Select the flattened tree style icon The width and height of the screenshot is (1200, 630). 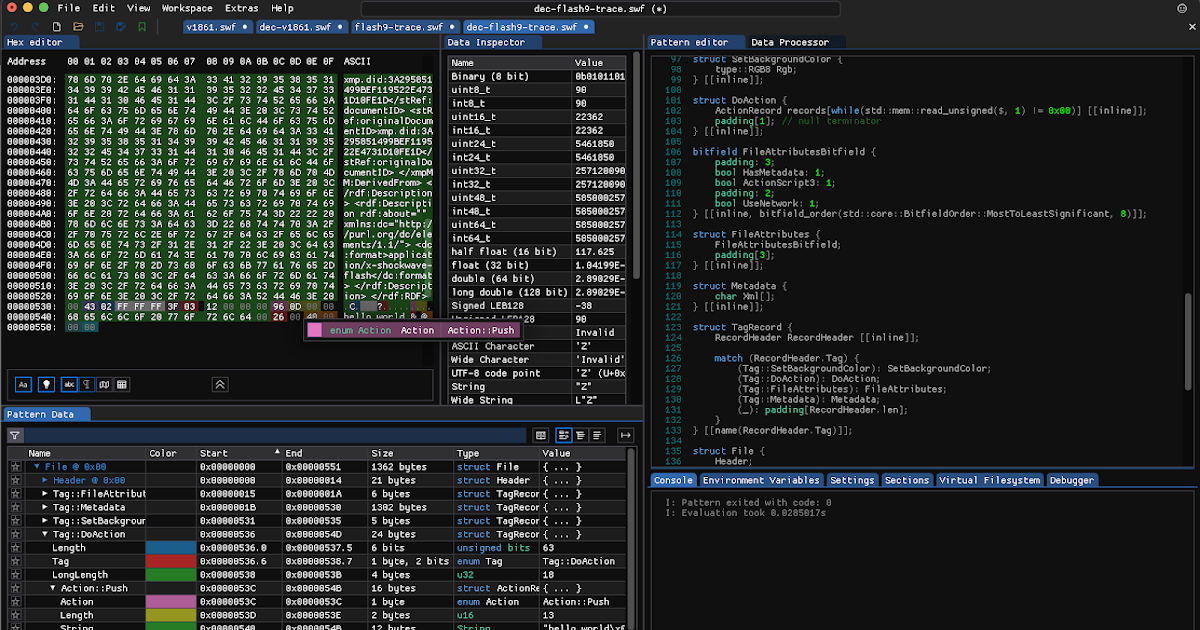point(597,435)
